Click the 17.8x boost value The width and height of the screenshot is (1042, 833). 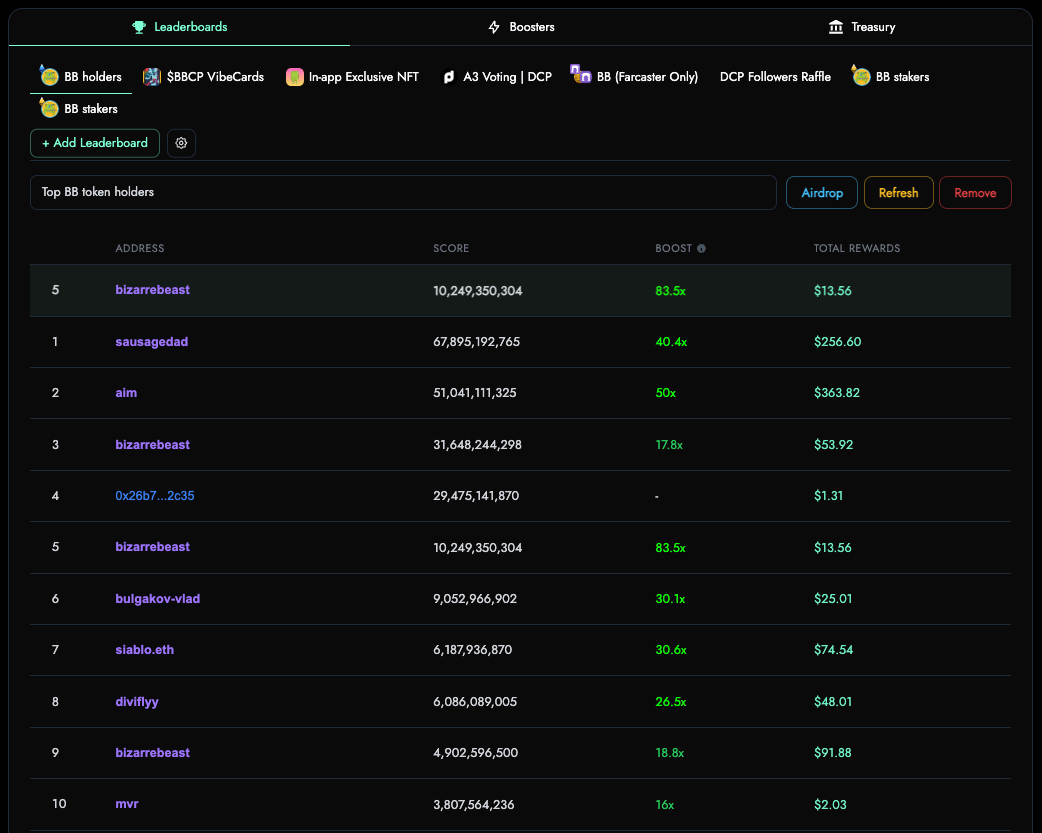pos(669,445)
